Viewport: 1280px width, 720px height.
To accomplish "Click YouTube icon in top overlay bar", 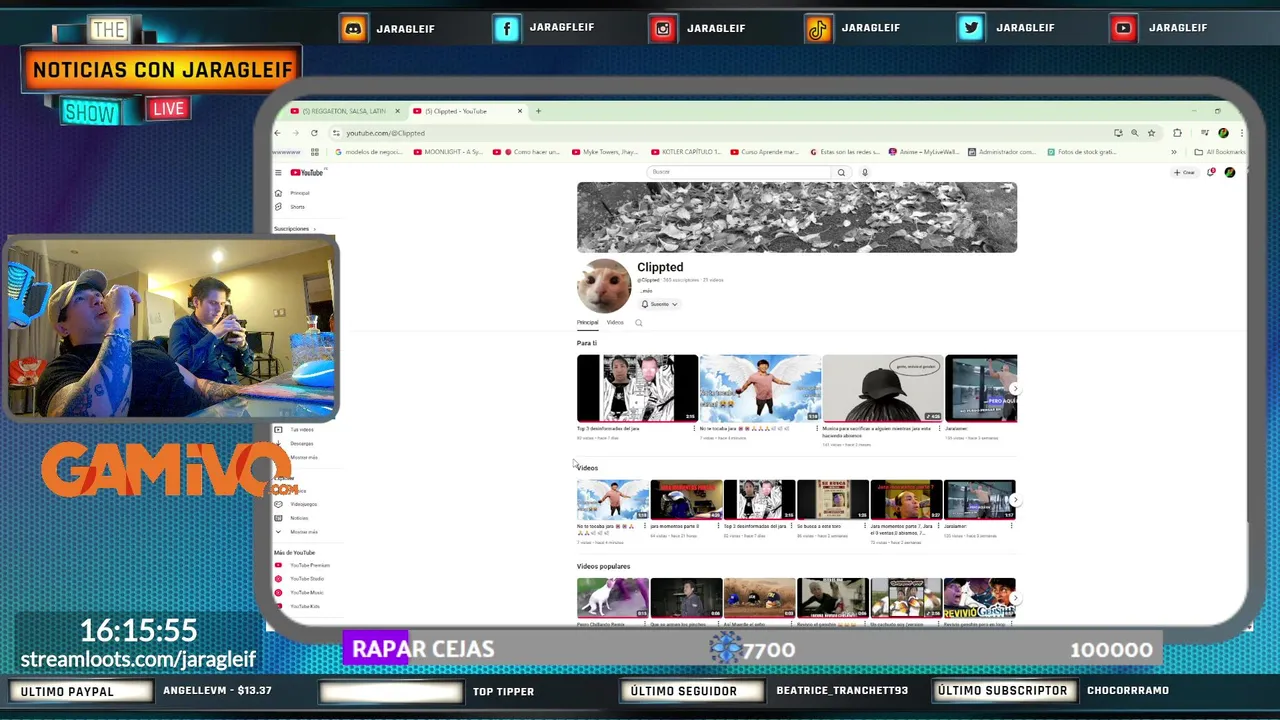I will tap(1124, 28).
